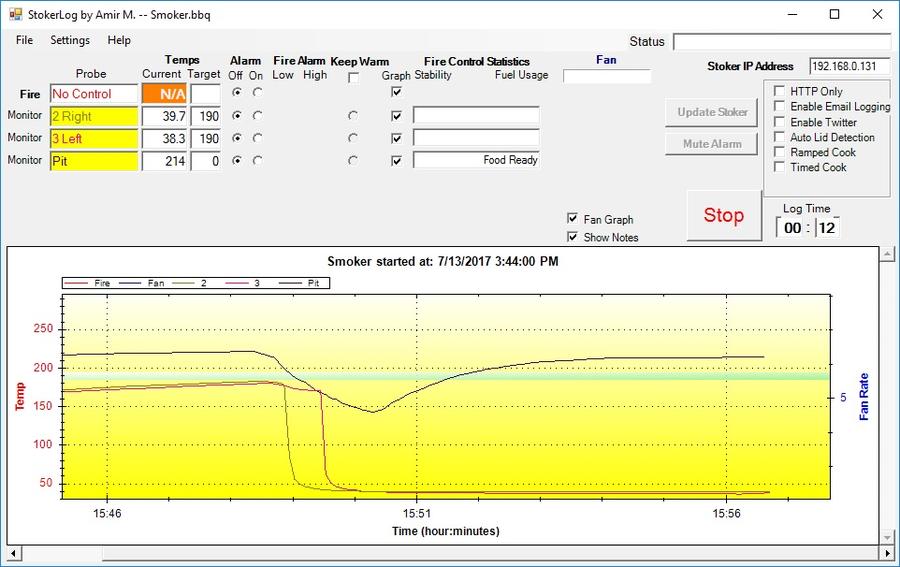Select Alarm On radio for Pit probe
900x567 pixels.
coord(257,160)
